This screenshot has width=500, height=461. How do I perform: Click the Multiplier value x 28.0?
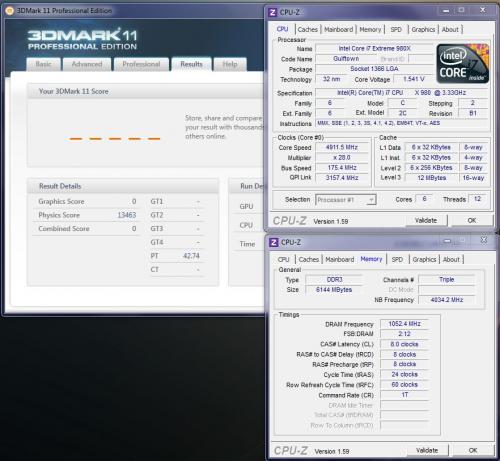[342, 158]
